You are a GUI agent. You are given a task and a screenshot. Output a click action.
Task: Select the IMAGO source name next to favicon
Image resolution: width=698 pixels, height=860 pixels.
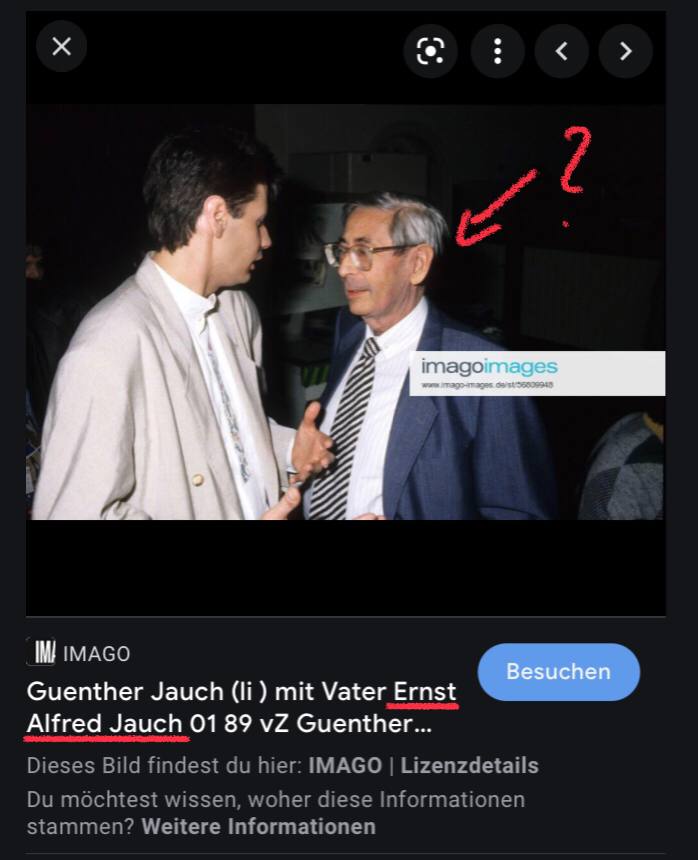pos(97,654)
